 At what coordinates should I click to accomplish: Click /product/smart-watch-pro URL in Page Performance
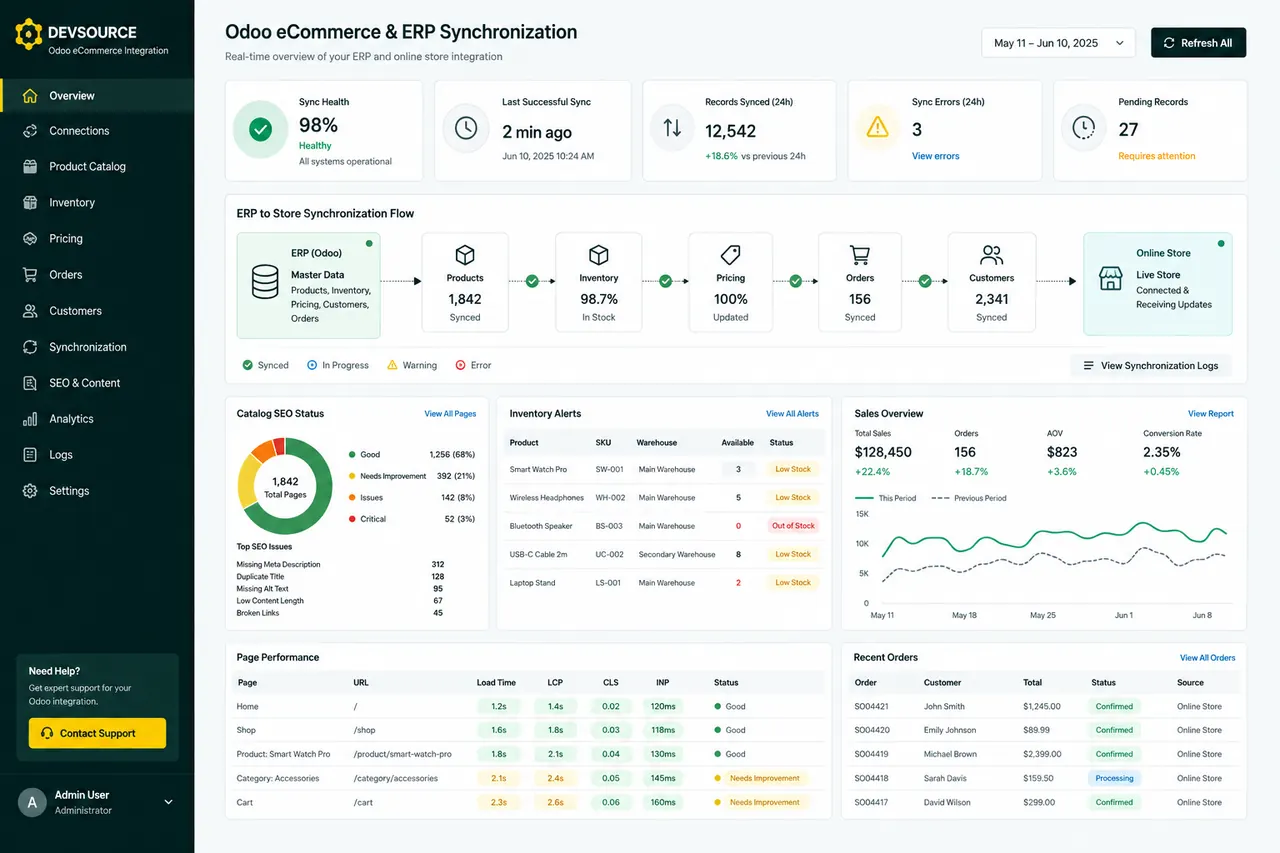pos(402,754)
